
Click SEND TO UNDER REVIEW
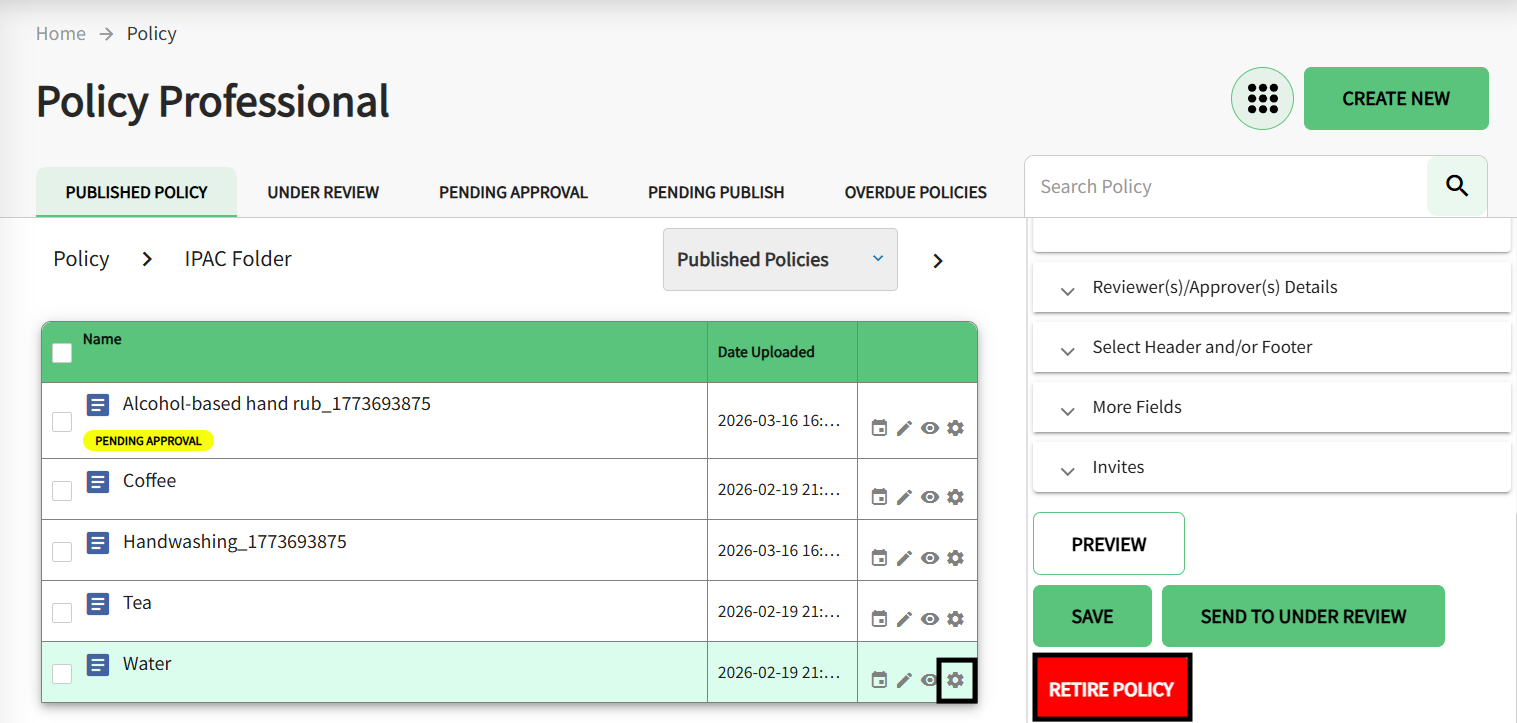(x=1302, y=616)
